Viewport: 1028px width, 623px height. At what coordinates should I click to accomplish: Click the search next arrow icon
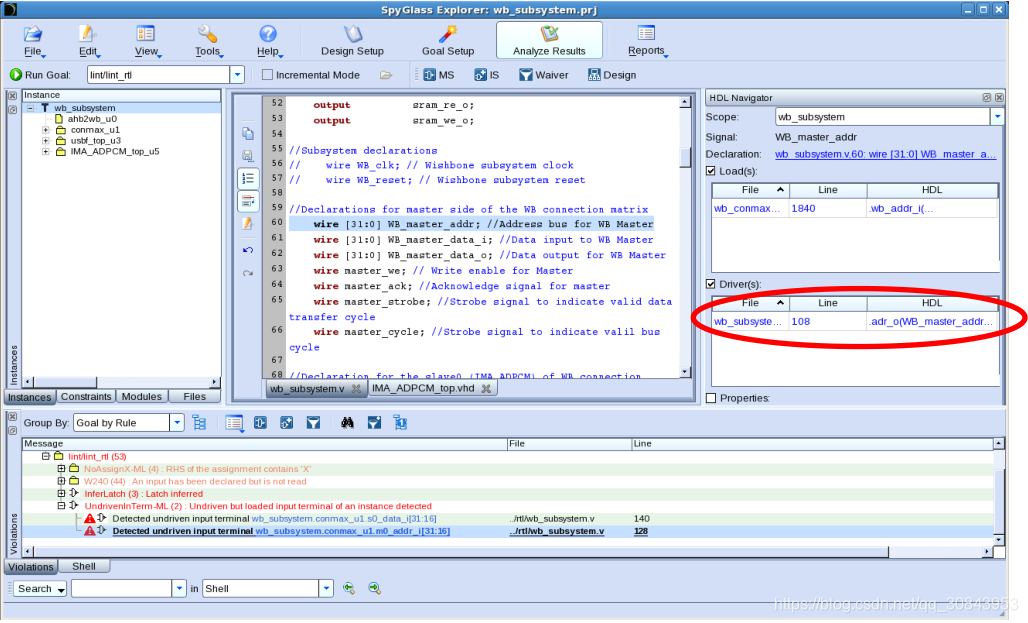pyautogui.click(x=374, y=588)
